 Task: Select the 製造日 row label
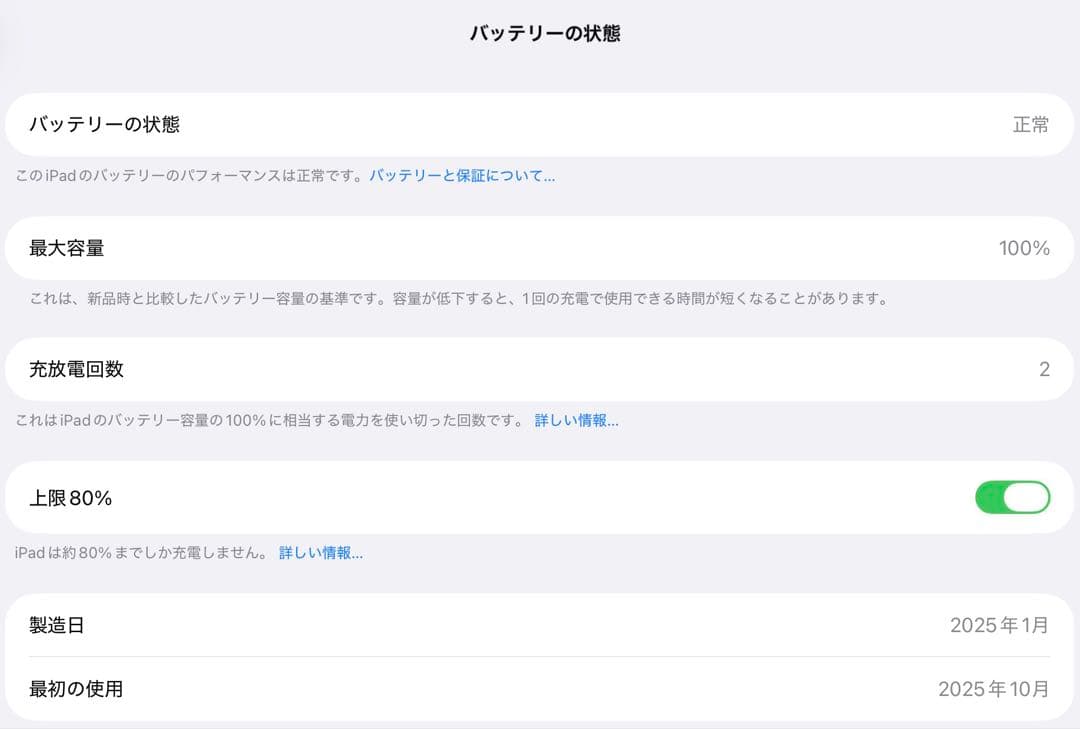(x=57, y=626)
